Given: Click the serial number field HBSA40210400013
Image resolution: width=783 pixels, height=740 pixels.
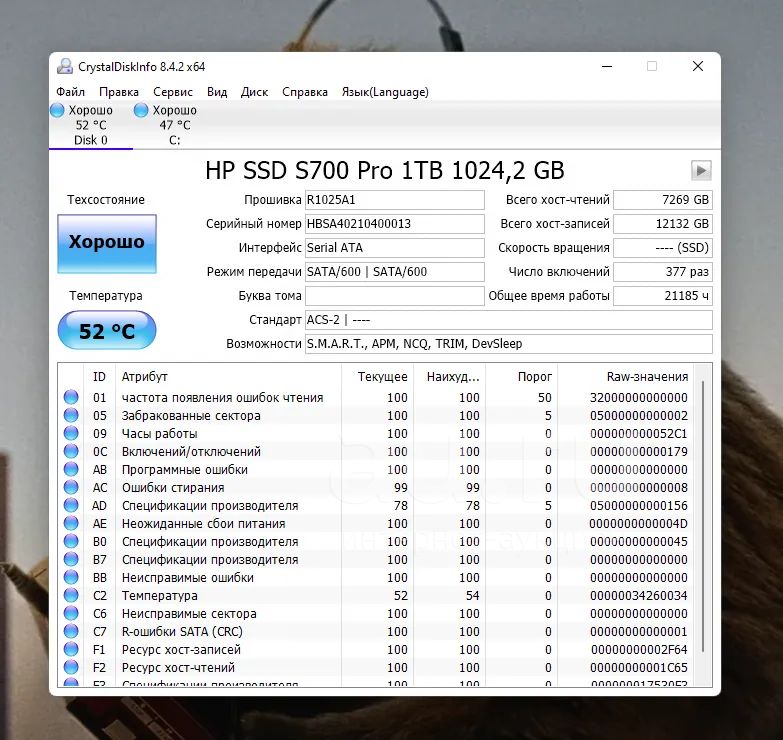Looking at the screenshot, I should coord(394,224).
